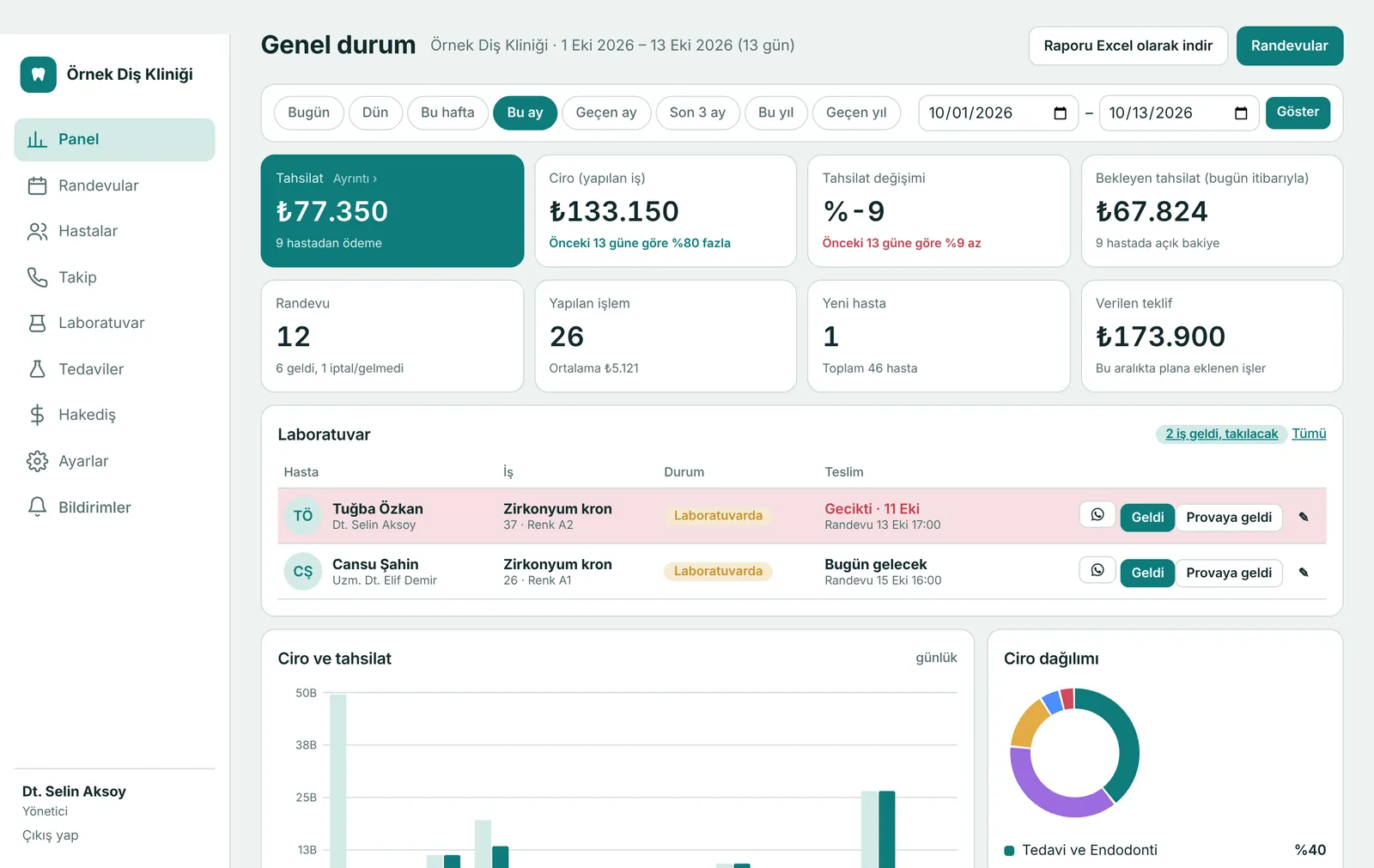
Task: Select the Geçen yıl period filter
Action: click(856, 112)
